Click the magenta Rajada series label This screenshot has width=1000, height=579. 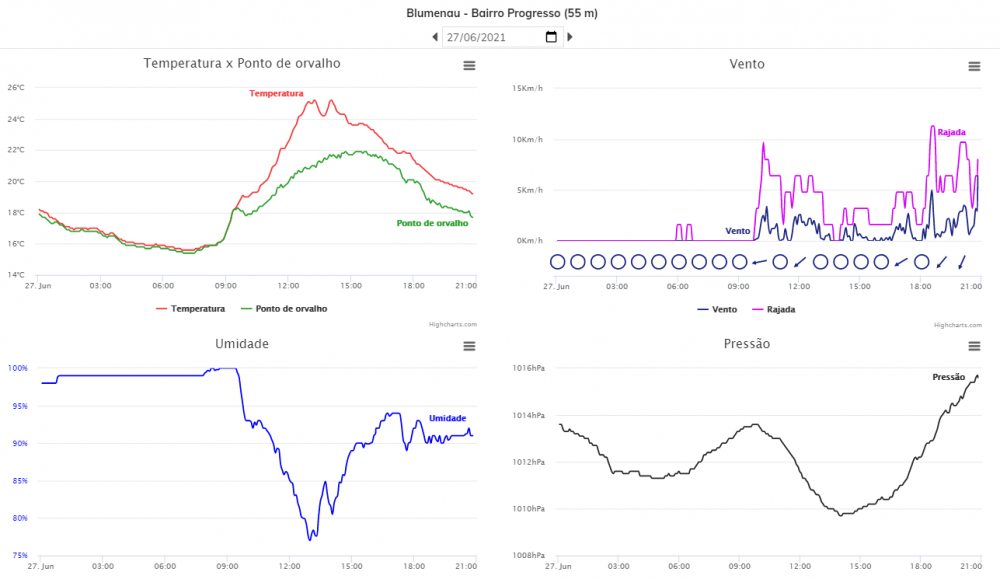click(951, 132)
